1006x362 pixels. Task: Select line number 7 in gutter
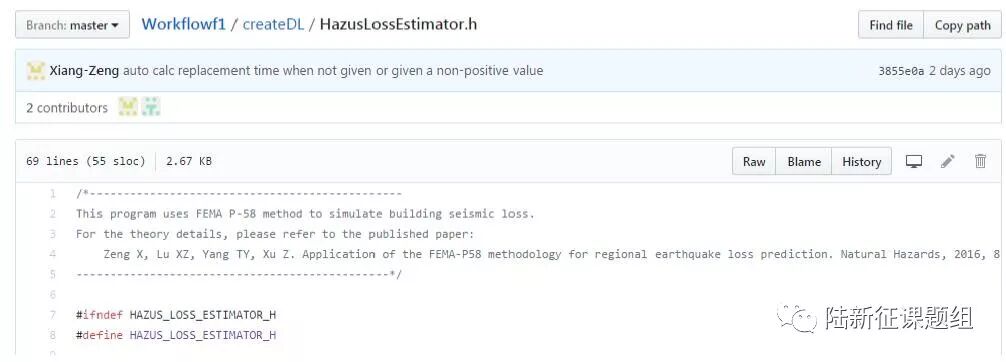[x=53, y=315]
